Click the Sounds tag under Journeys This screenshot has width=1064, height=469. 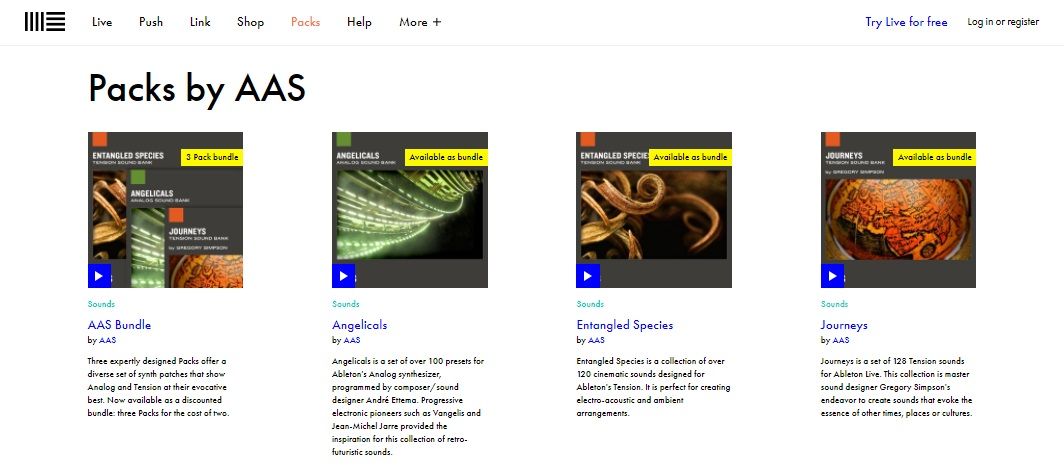[x=834, y=304]
